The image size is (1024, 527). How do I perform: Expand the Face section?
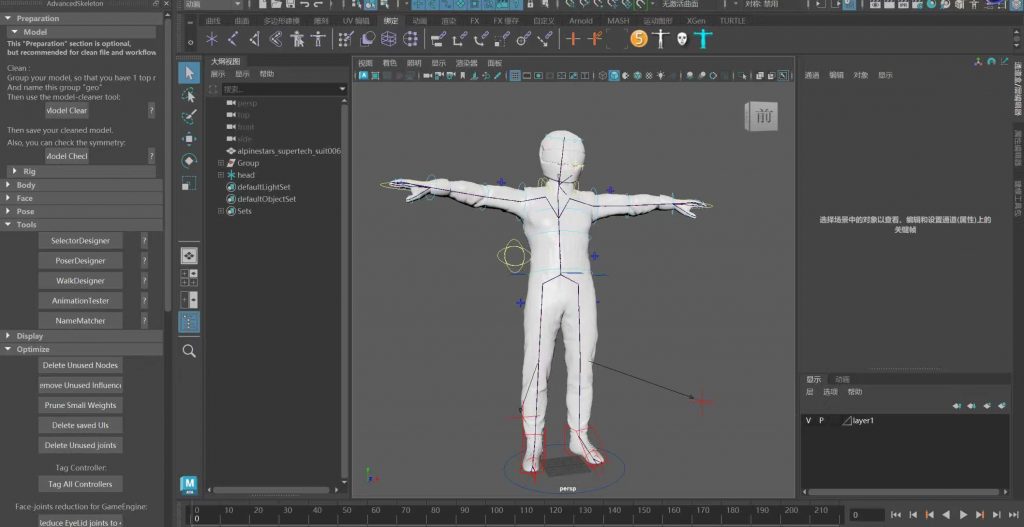coord(6,198)
